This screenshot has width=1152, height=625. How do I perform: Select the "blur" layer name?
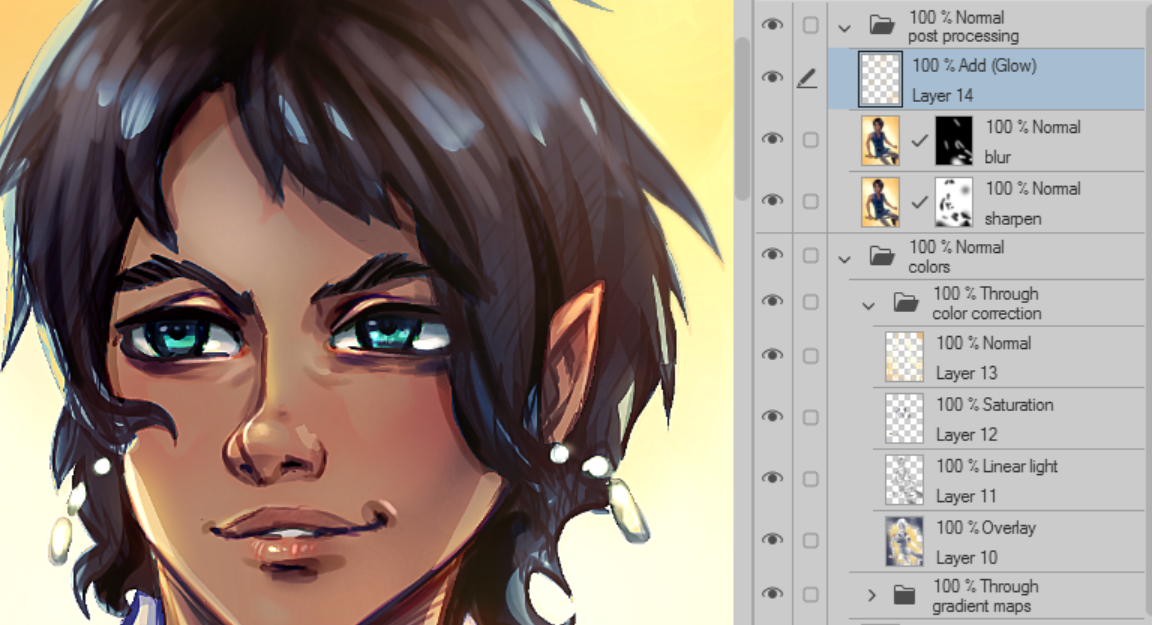pyautogui.click(x=998, y=157)
